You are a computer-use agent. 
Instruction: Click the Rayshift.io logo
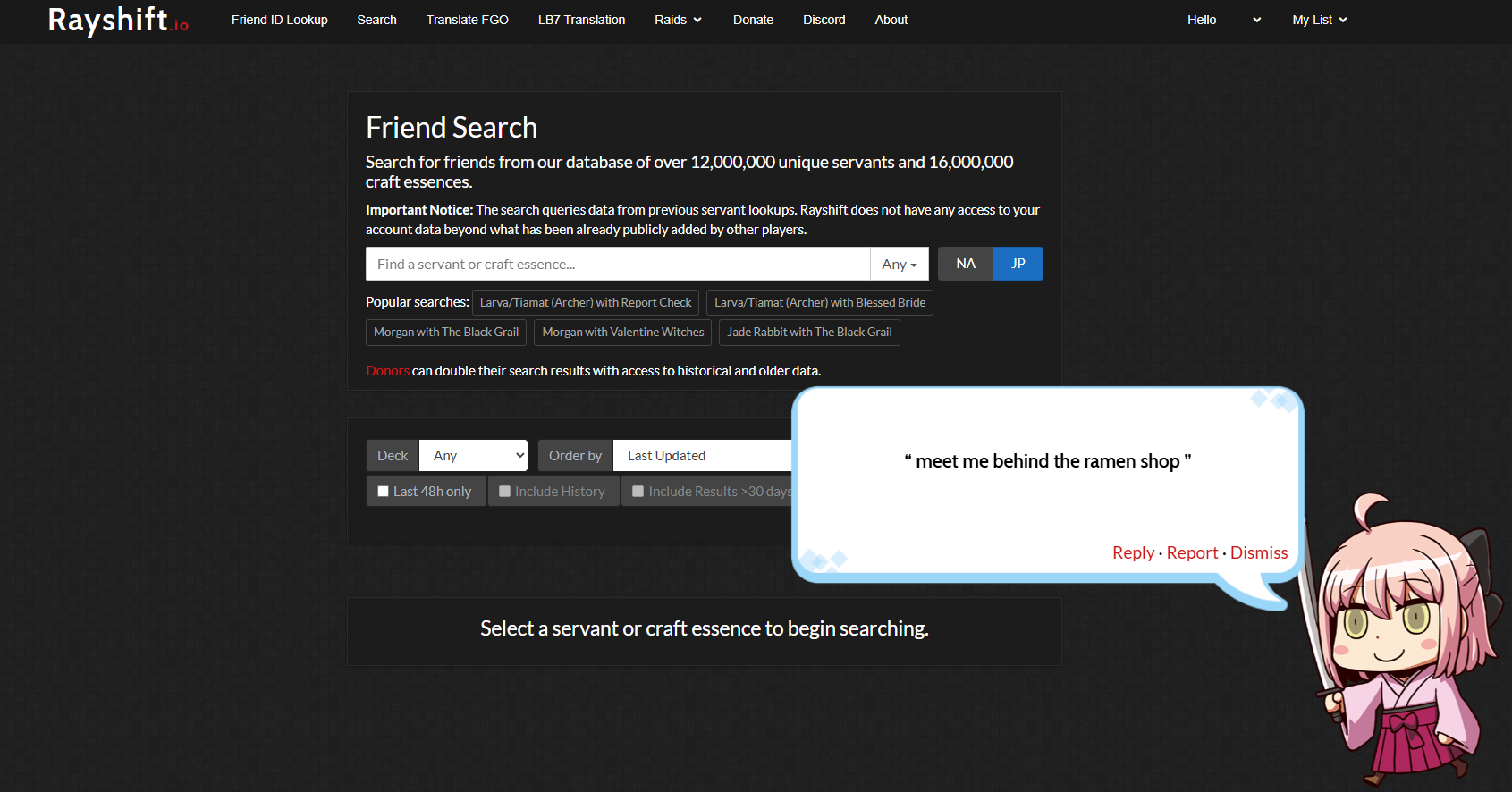click(118, 20)
